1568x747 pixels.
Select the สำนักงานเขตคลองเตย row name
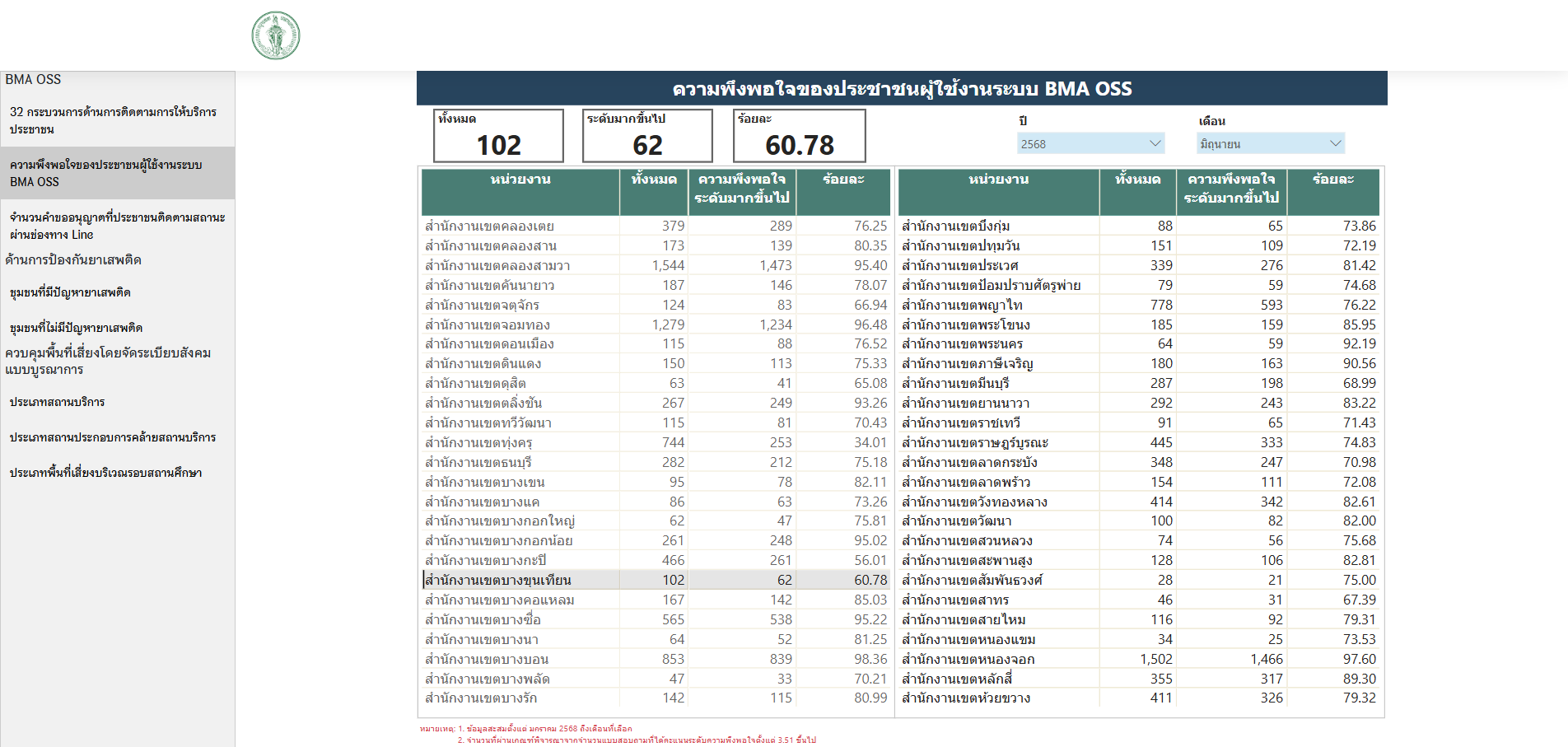tap(489, 226)
